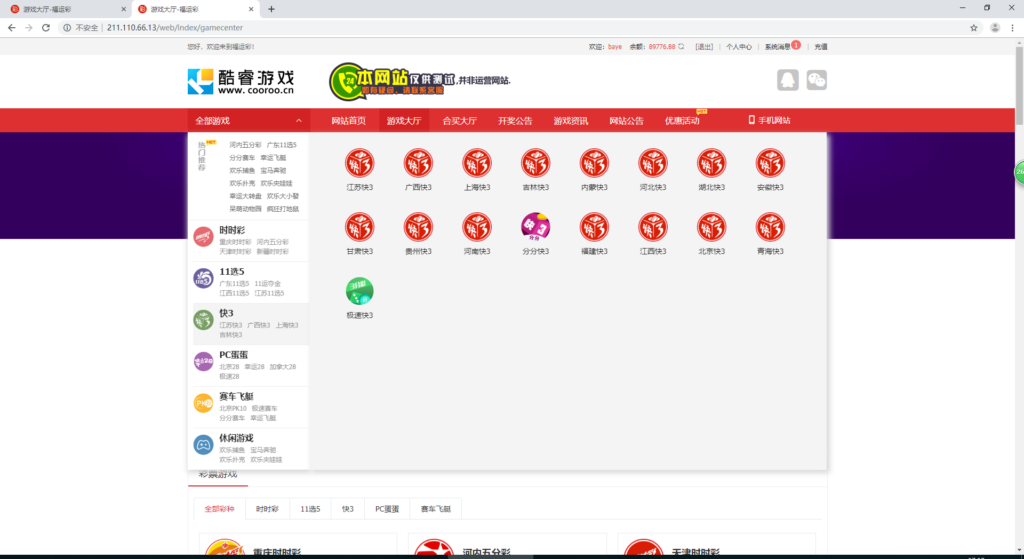The height and width of the screenshot is (559, 1024).
Task: Bookmark this page with the star icon
Action: [x=973, y=27]
